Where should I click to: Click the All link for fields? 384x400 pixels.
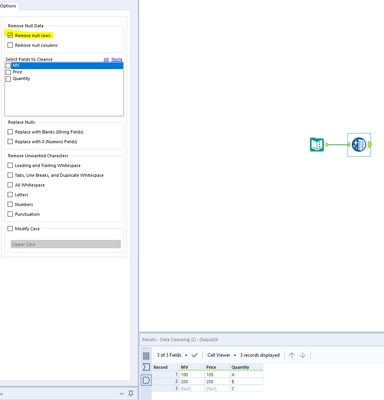[106, 59]
